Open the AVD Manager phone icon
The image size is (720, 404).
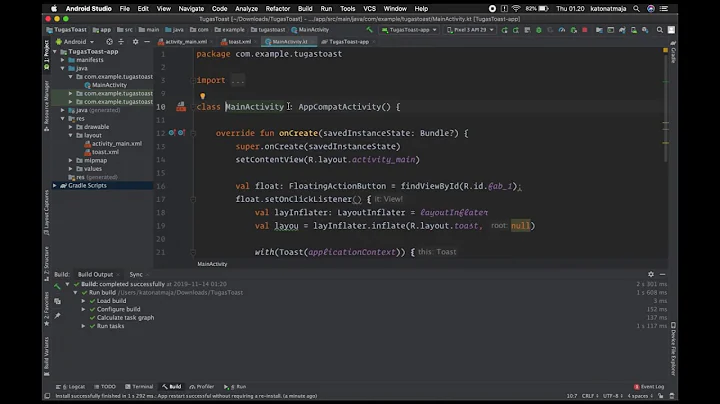click(x=634, y=30)
